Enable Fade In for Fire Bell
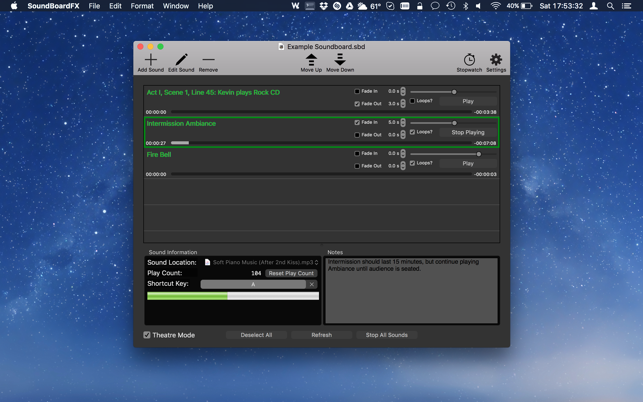The height and width of the screenshot is (402, 643). click(357, 153)
